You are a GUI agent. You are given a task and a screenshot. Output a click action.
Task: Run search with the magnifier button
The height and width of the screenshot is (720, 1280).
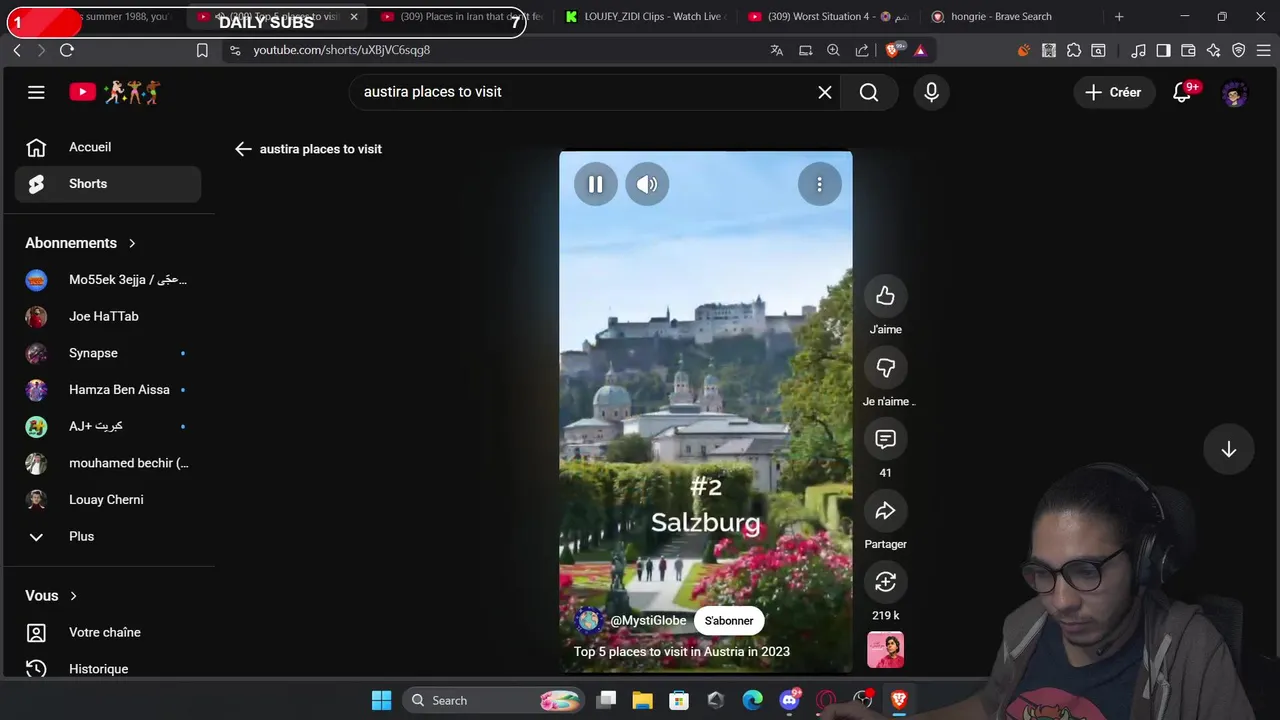869,92
